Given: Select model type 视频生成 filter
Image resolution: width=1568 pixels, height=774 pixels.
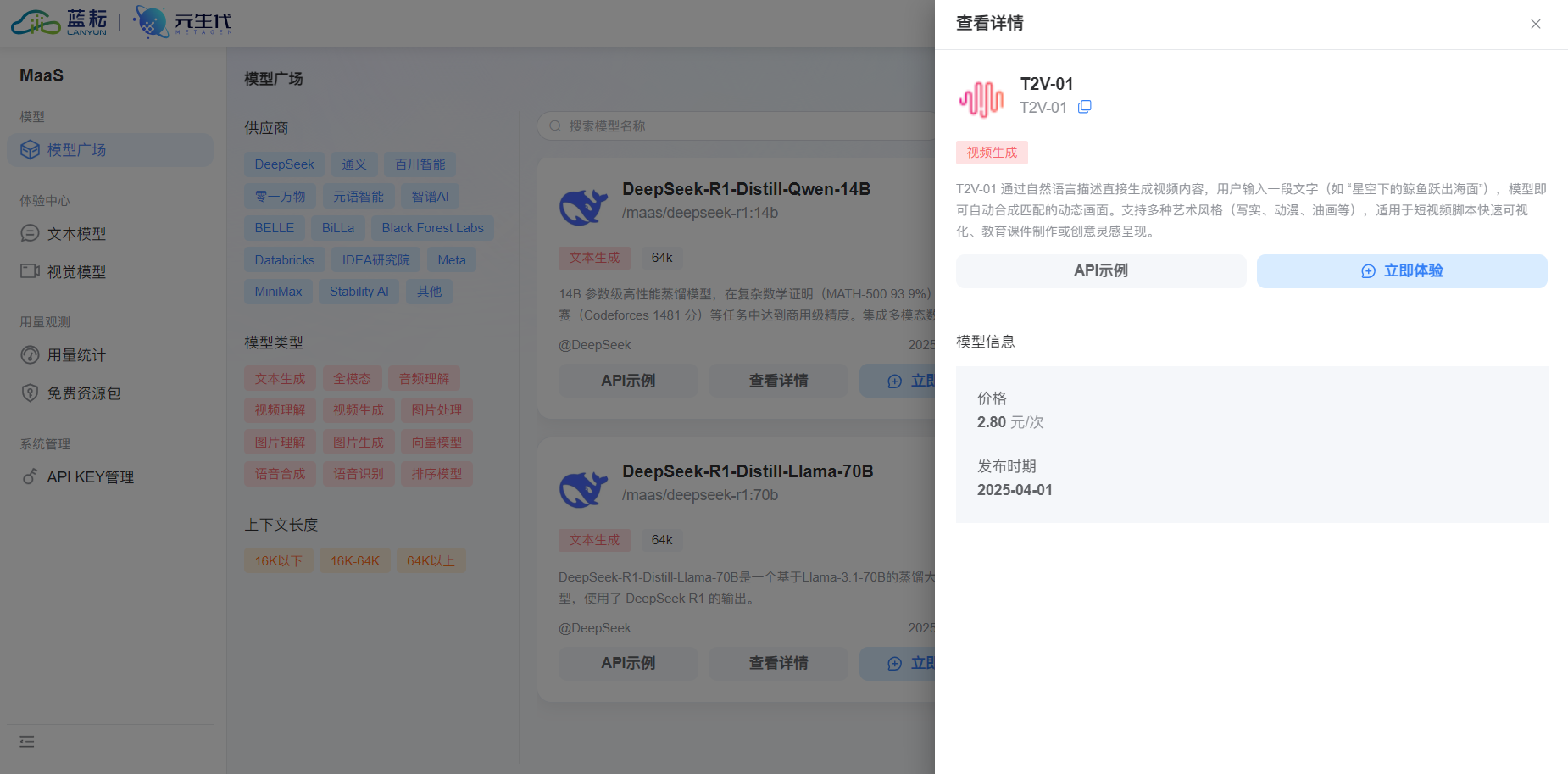Looking at the screenshot, I should [x=359, y=410].
